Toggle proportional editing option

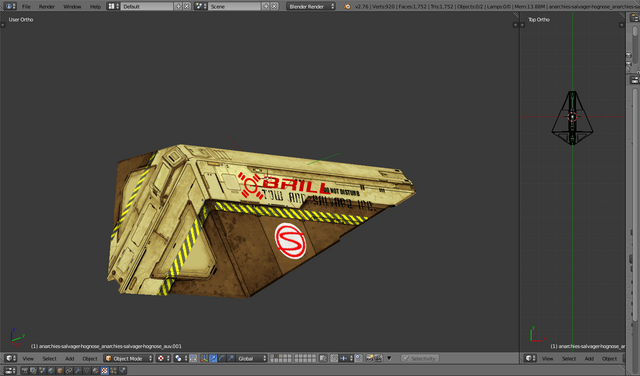[334, 358]
